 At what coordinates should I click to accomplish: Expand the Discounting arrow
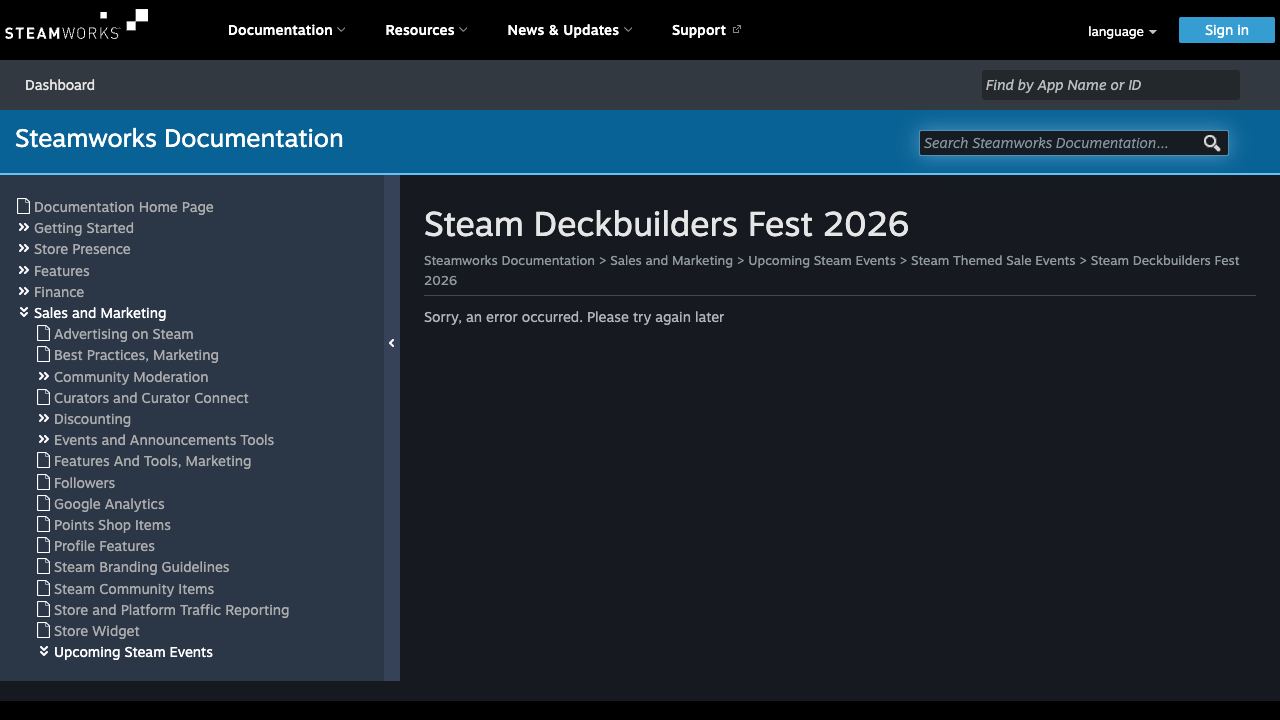coord(44,418)
